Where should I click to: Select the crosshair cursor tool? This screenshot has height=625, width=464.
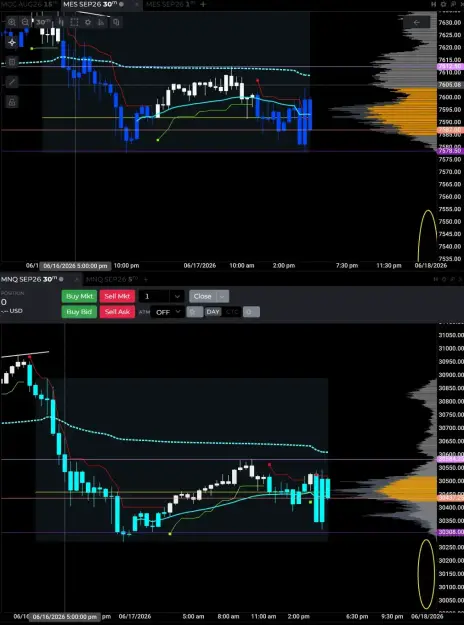(x=12, y=42)
